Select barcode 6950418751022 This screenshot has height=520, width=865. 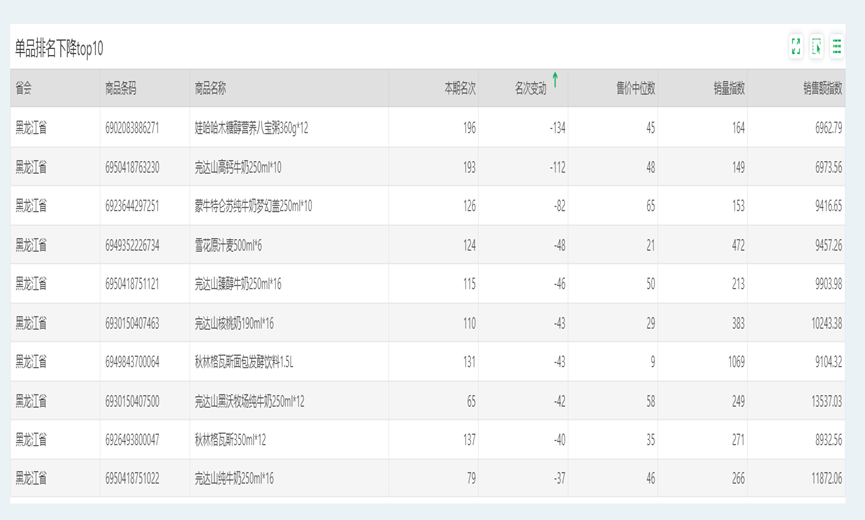(132, 478)
